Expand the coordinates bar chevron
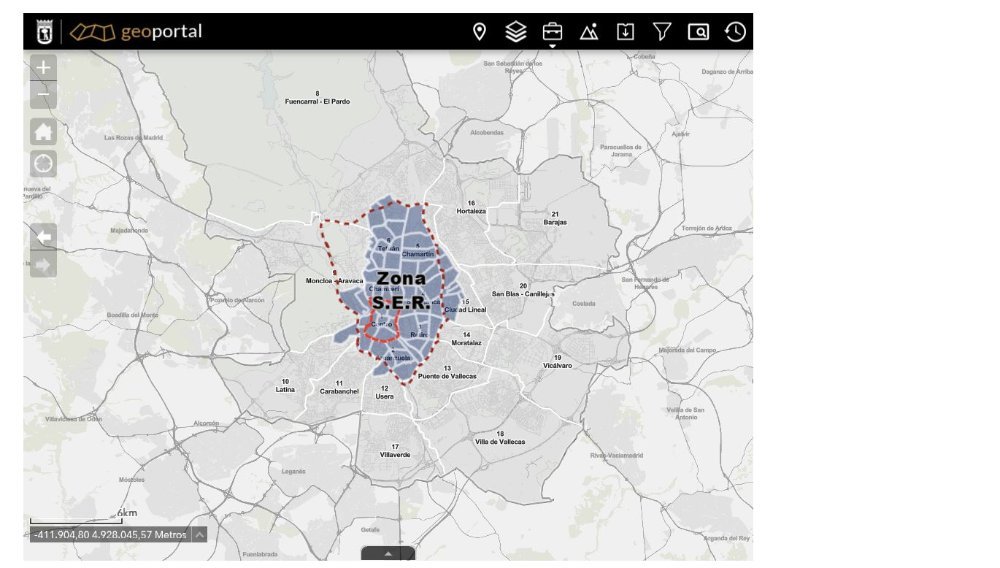 tap(199, 534)
